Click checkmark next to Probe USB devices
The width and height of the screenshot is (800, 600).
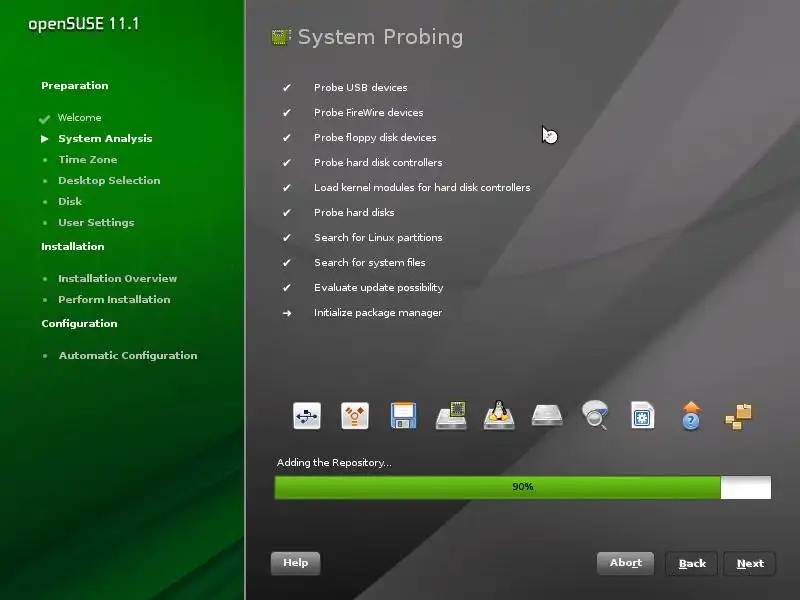tap(287, 88)
